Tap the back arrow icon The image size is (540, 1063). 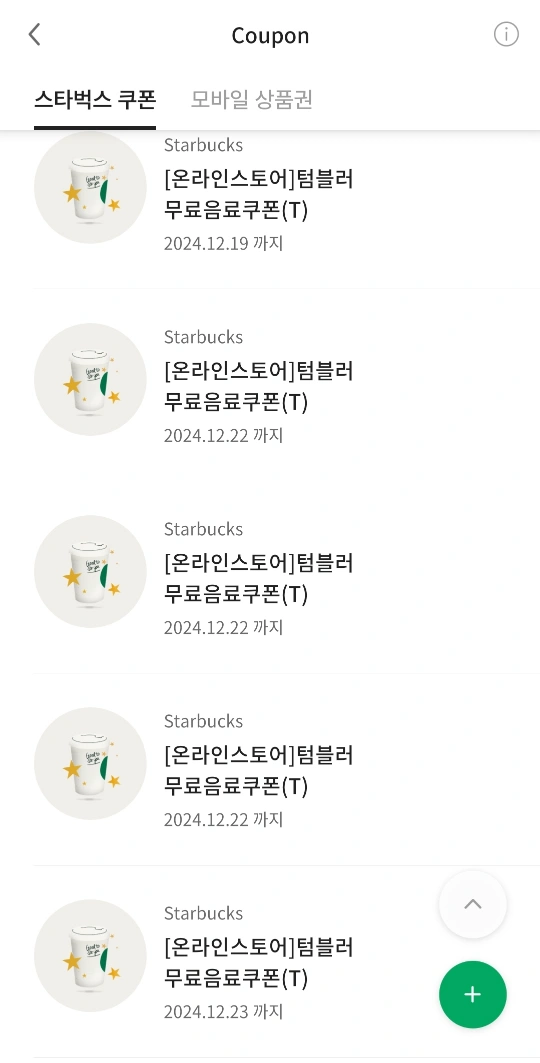coord(35,35)
